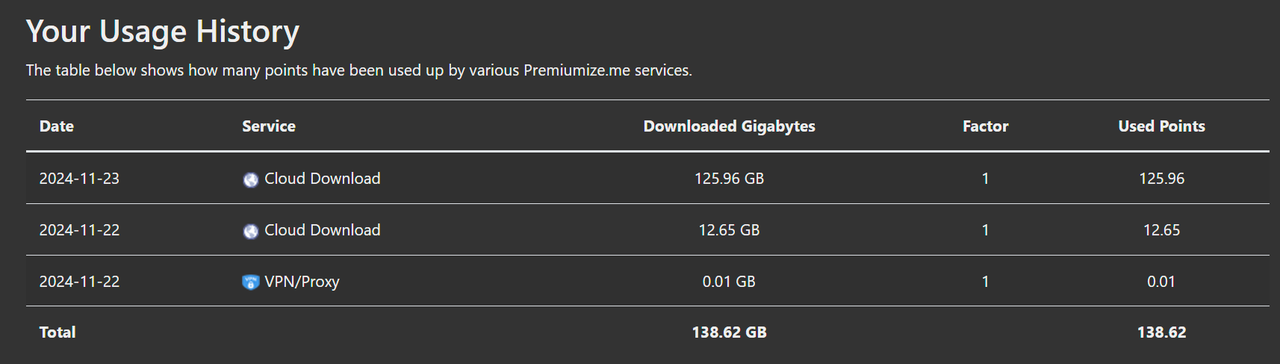
Task: Click the VPN/Proxy shield icon
Action: (251, 282)
